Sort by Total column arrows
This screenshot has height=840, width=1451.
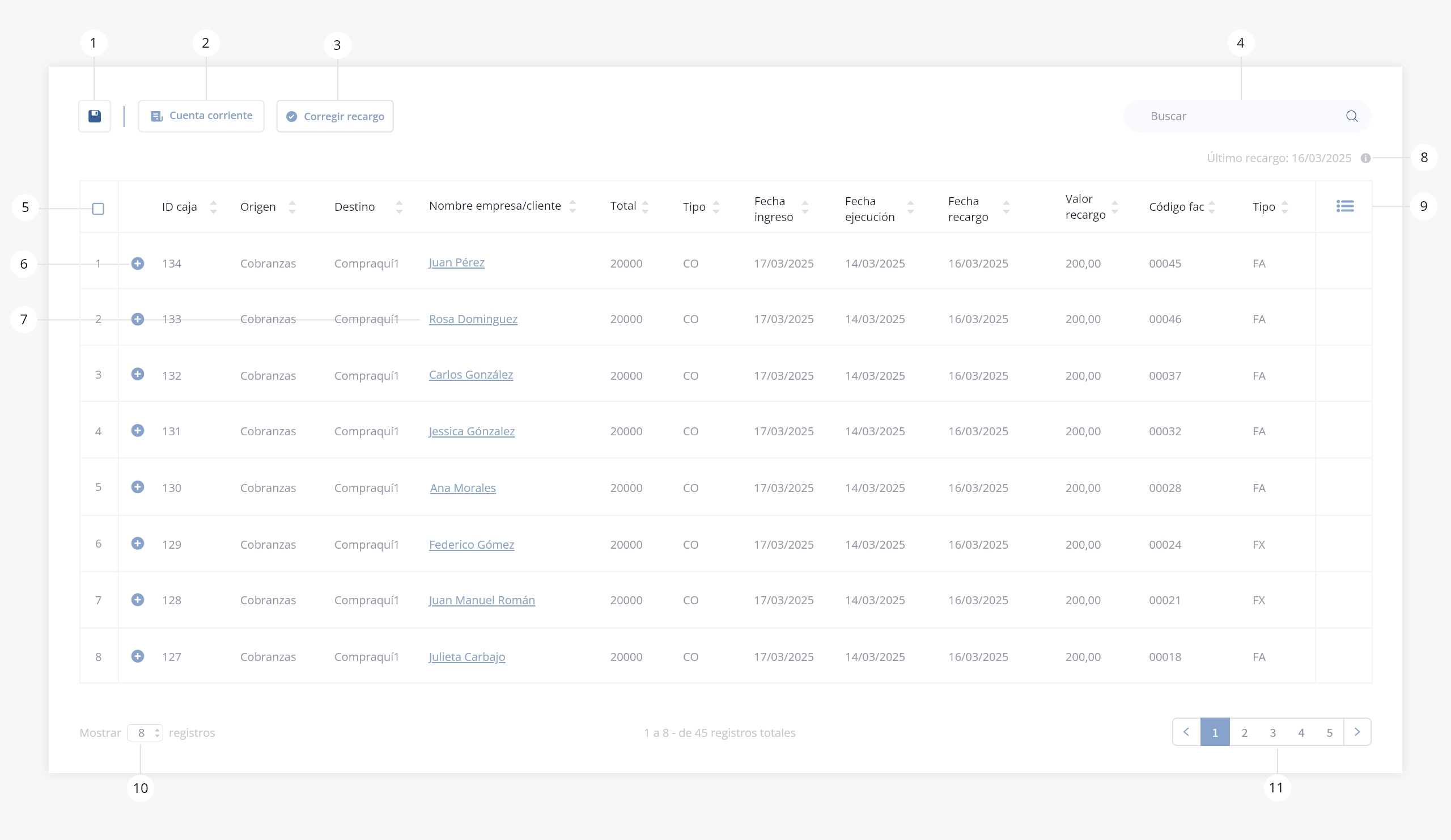645,207
